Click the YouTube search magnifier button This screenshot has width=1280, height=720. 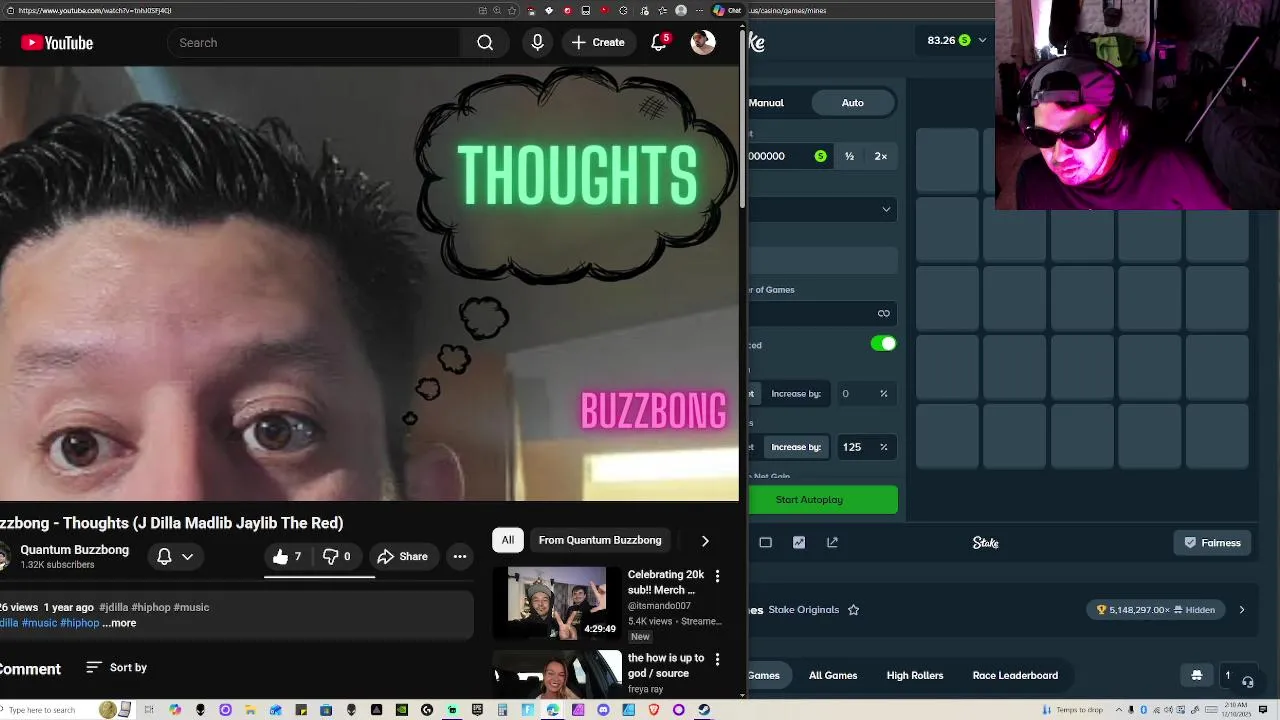[x=485, y=43]
